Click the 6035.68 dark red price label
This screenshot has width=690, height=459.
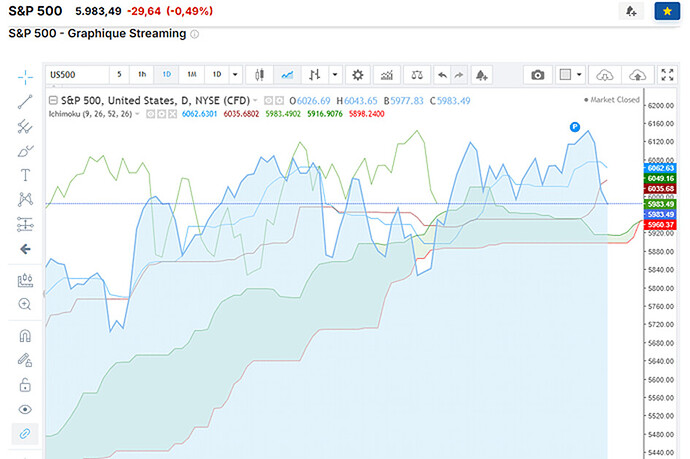[x=660, y=189]
